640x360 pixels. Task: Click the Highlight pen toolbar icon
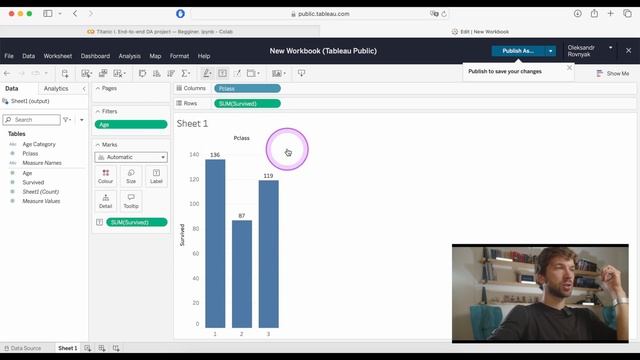(207, 73)
